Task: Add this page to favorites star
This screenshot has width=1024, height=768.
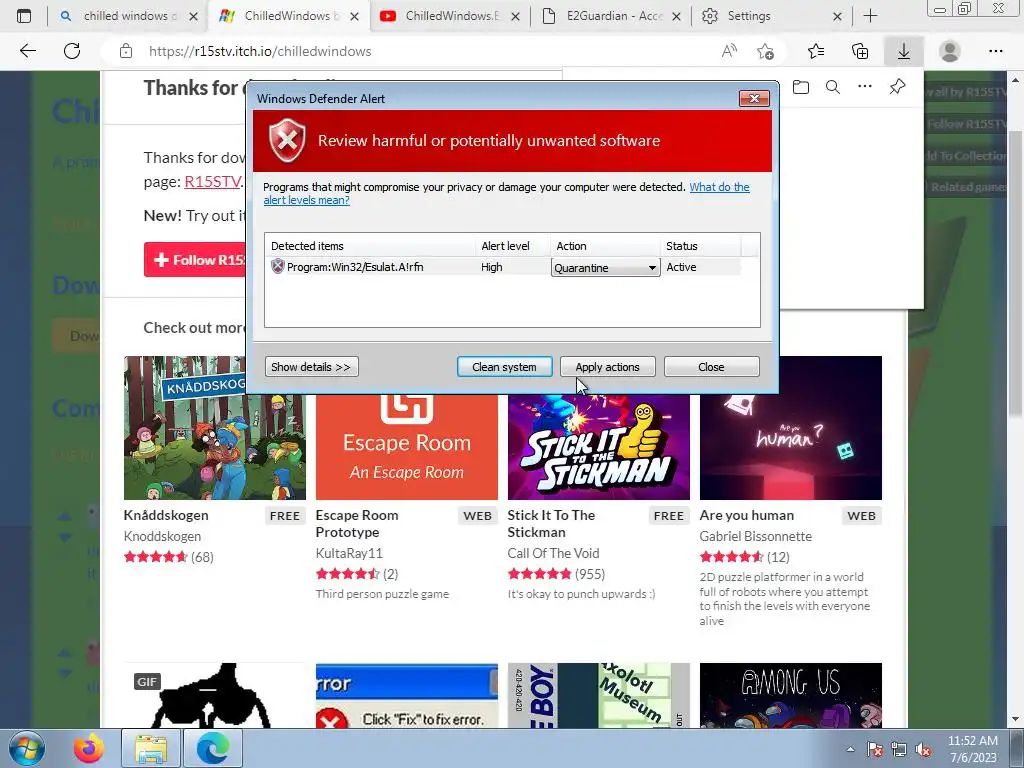Action: [765, 51]
